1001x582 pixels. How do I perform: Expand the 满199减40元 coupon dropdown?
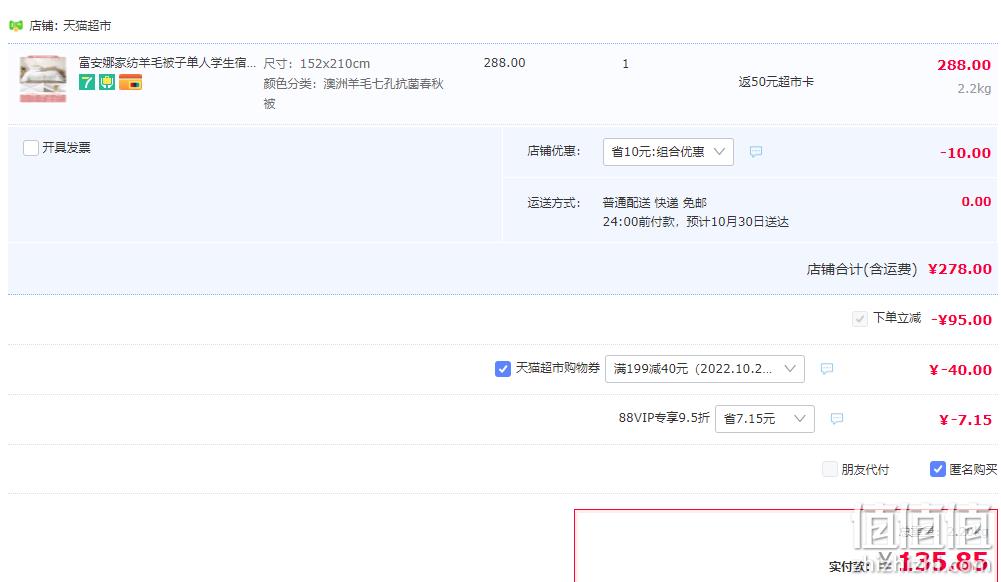[x=705, y=369]
